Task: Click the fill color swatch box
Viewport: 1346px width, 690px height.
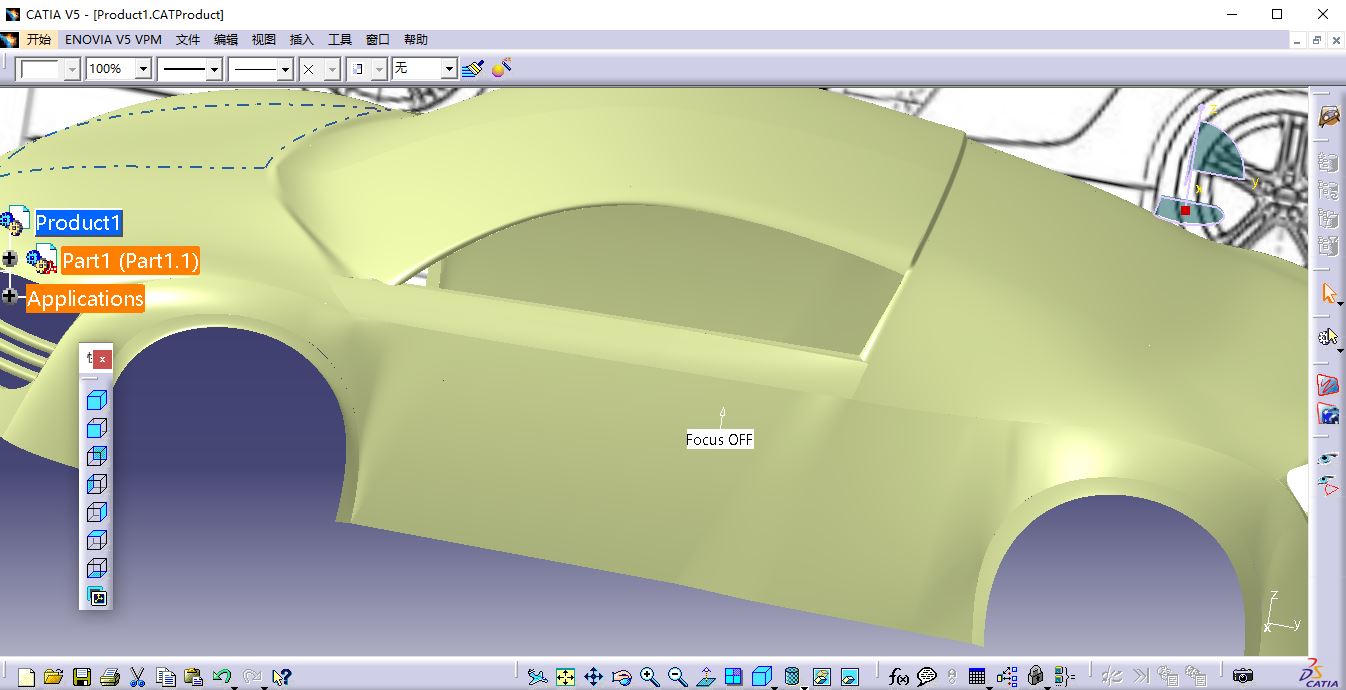Action: click(40, 69)
